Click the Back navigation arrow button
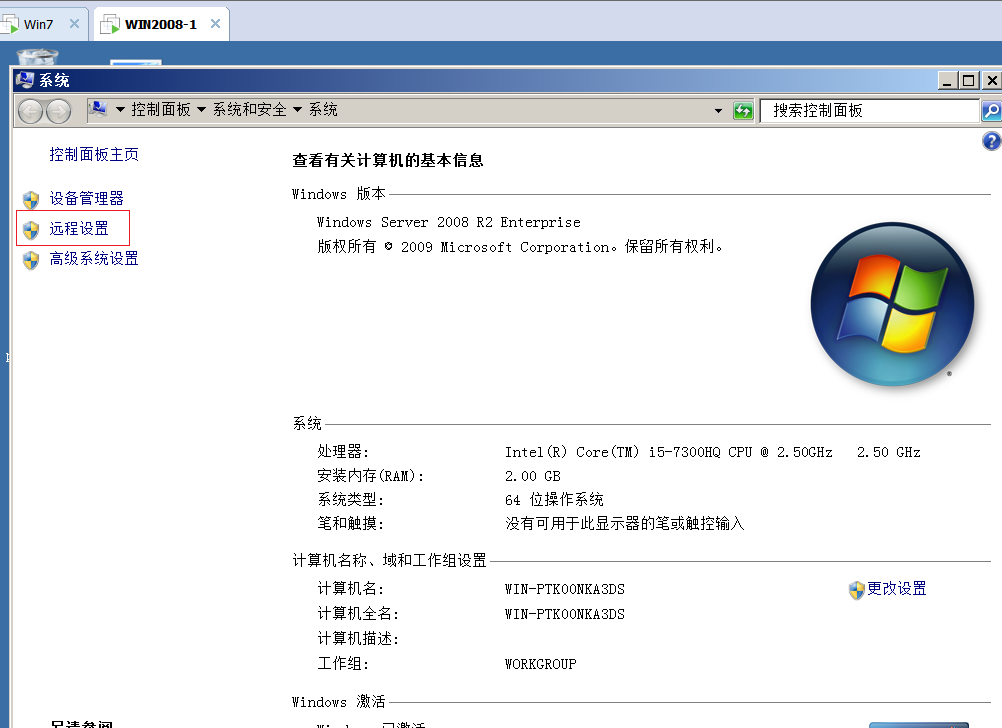 [30, 111]
